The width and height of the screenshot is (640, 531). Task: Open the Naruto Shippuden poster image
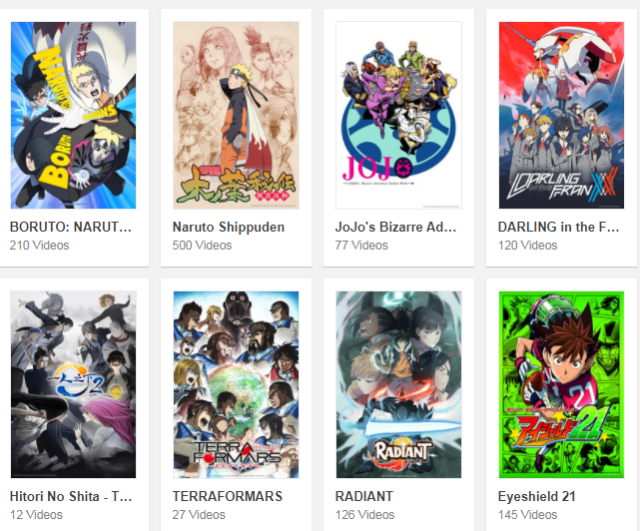pos(236,115)
